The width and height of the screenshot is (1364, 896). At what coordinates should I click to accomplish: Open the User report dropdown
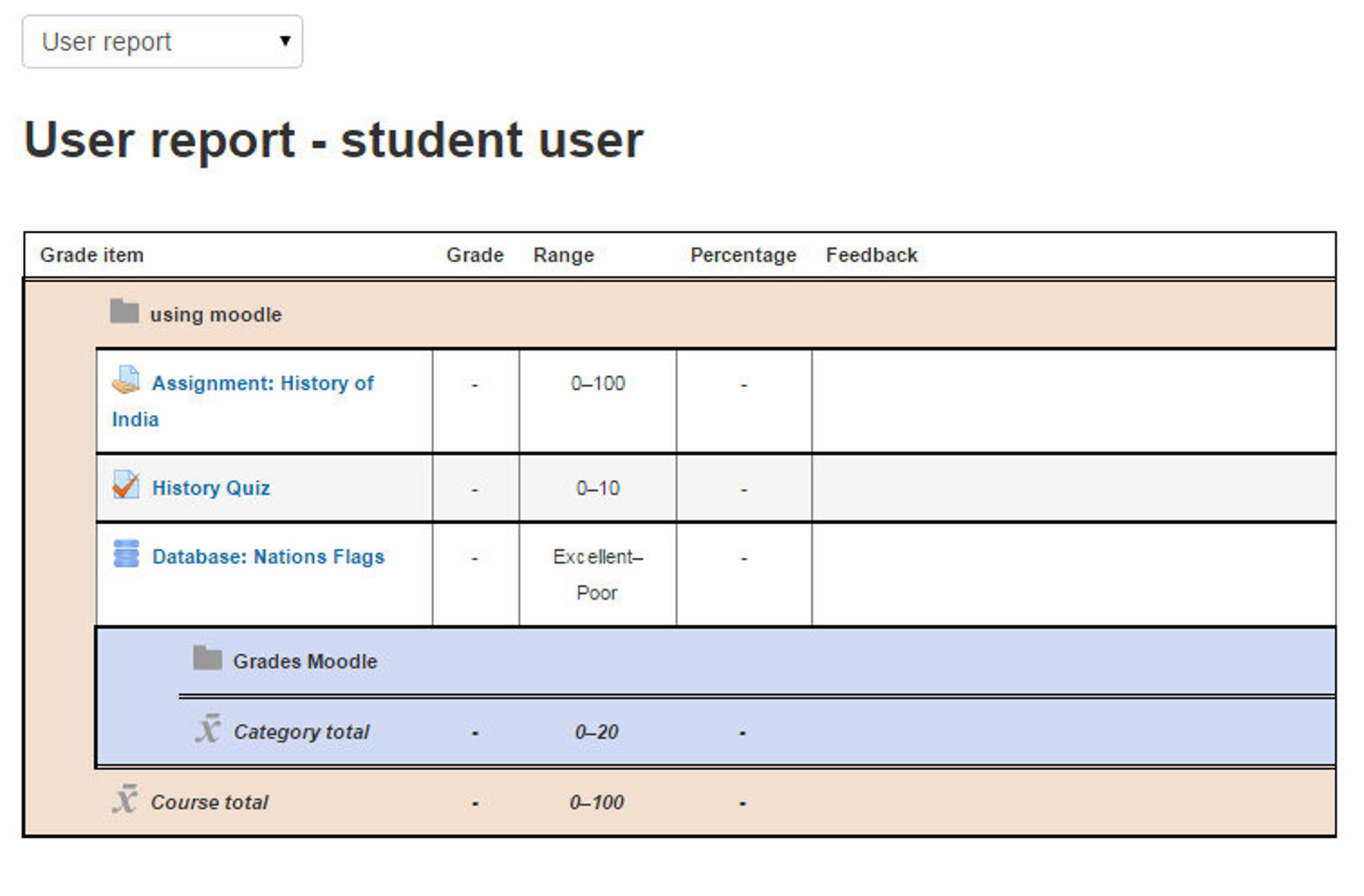[x=161, y=42]
